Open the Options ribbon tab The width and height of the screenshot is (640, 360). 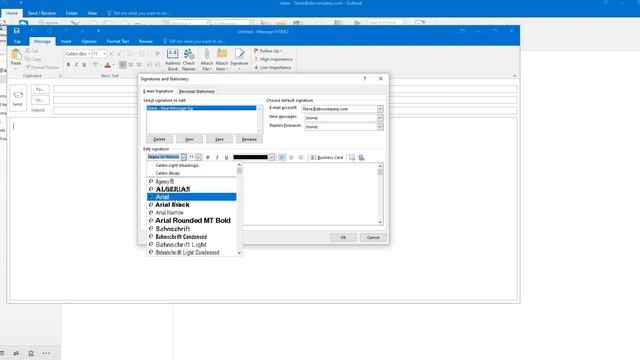tap(89, 41)
